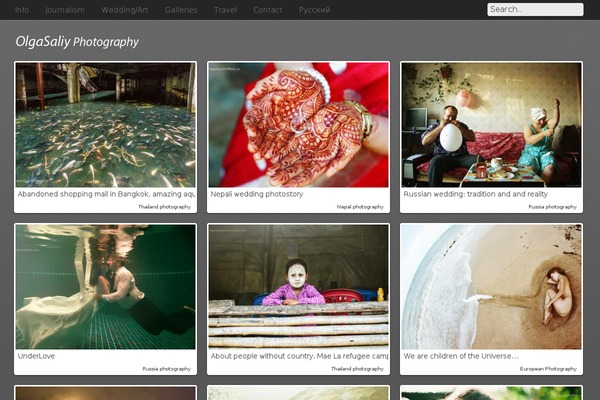
Task: Click the 'Nepali wedding photostory' title
Action: point(257,194)
